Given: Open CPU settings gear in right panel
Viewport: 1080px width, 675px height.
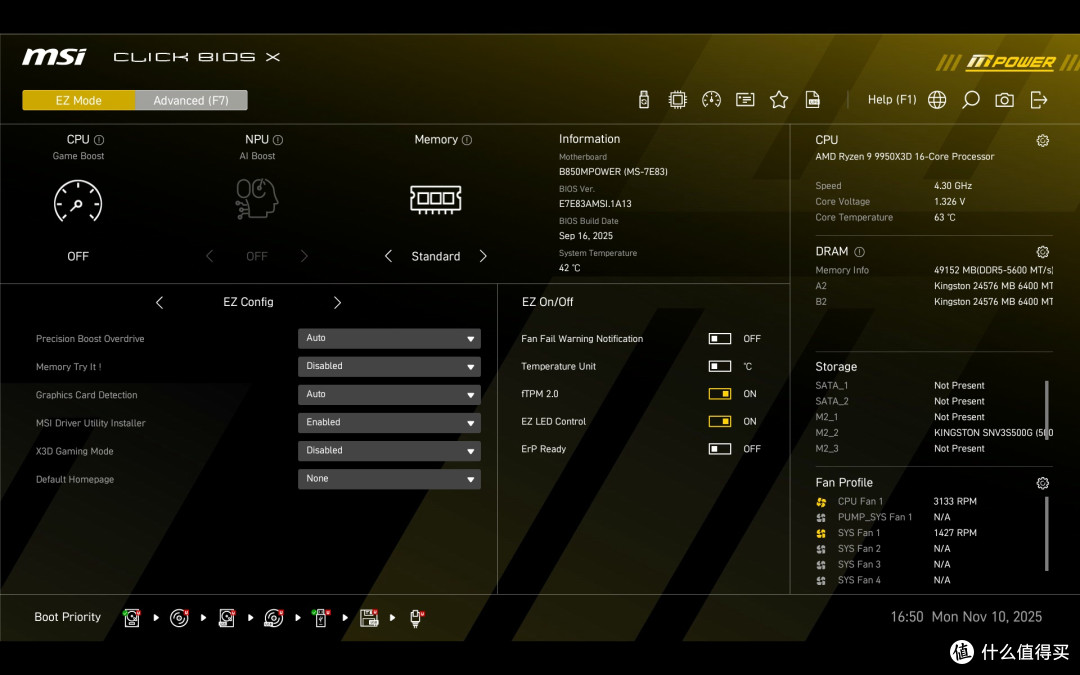Looking at the screenshot, I should 1043,141.
